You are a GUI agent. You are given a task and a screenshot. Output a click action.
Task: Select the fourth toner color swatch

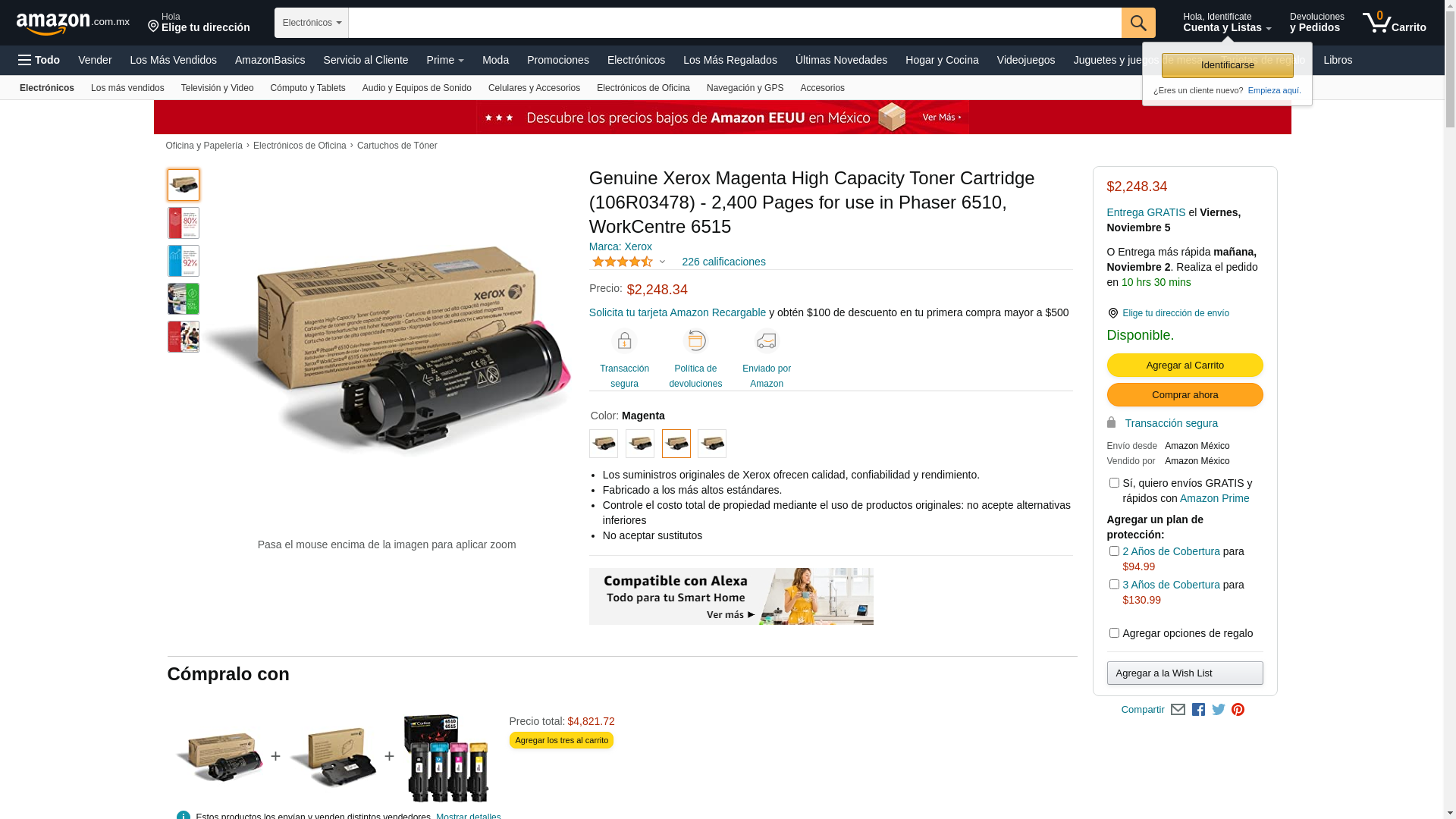pos(712,444)
